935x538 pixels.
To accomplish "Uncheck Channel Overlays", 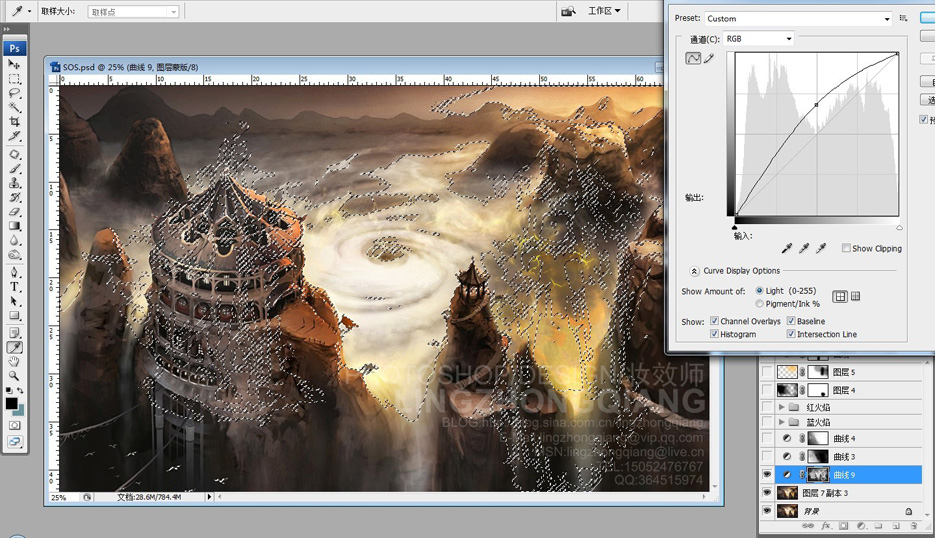I will coord(714,321).
